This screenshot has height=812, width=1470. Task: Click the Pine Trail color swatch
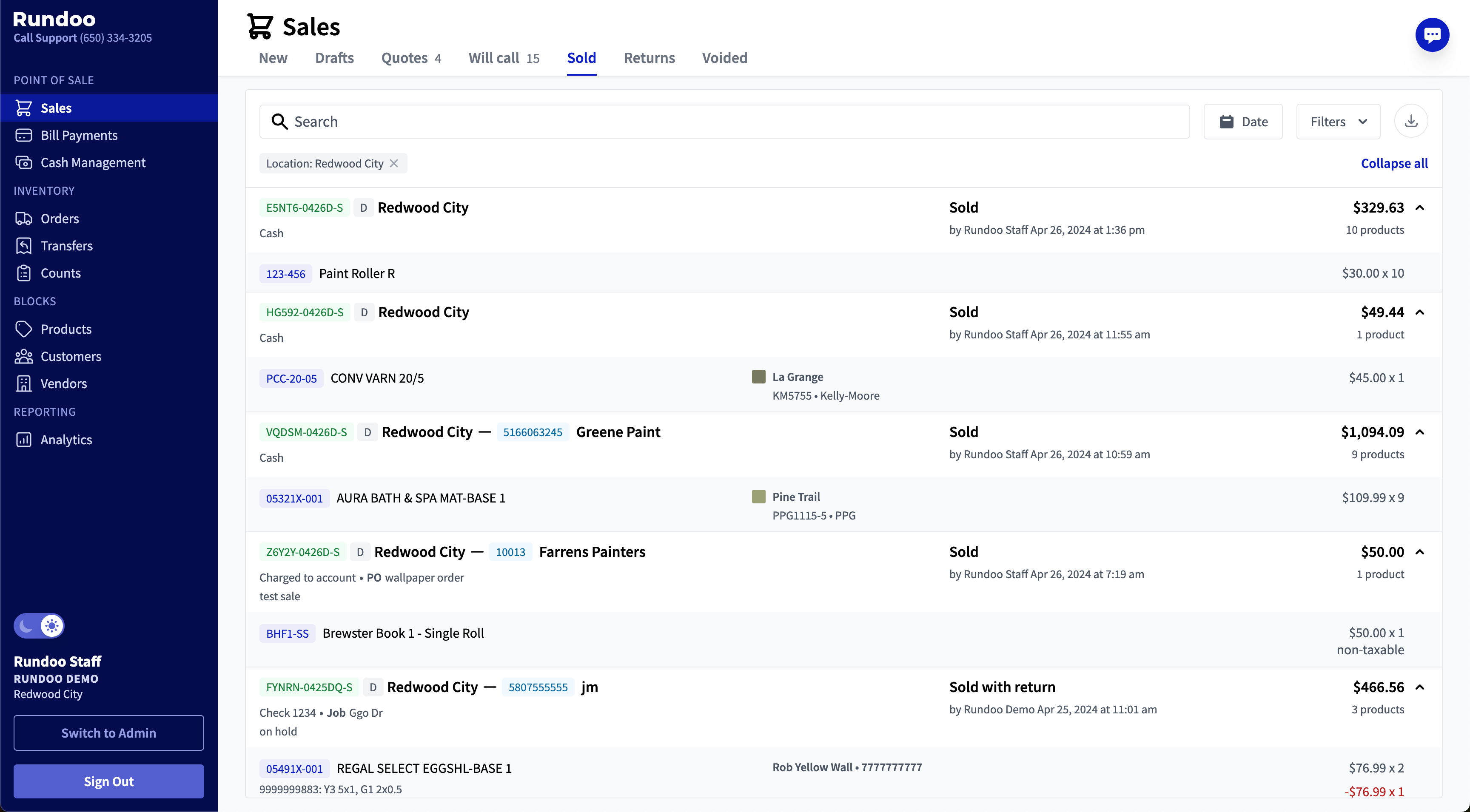click(758, 496)
